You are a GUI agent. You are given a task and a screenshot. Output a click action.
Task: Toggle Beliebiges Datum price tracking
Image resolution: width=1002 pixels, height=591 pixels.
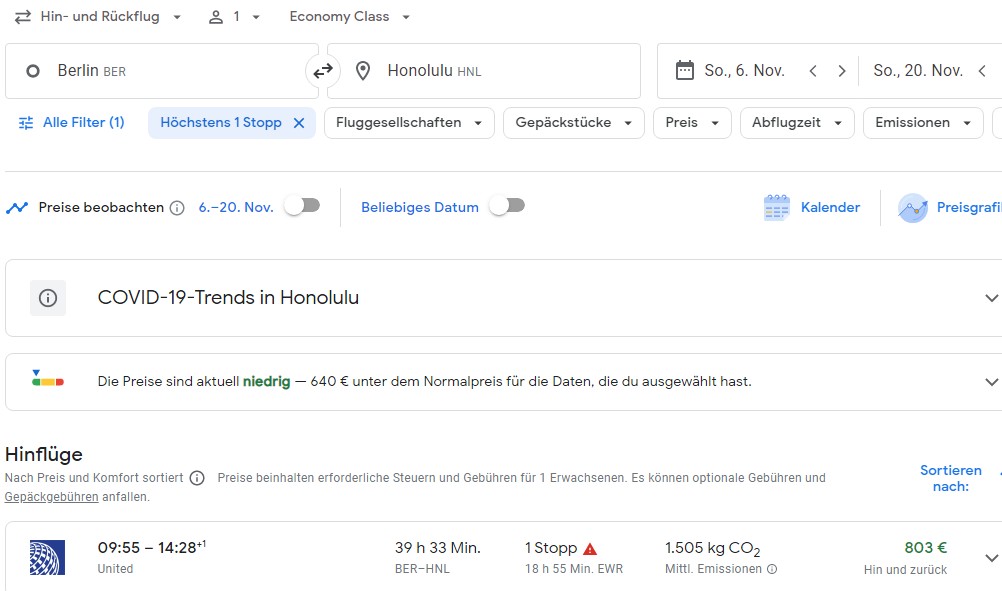[506, 206]
